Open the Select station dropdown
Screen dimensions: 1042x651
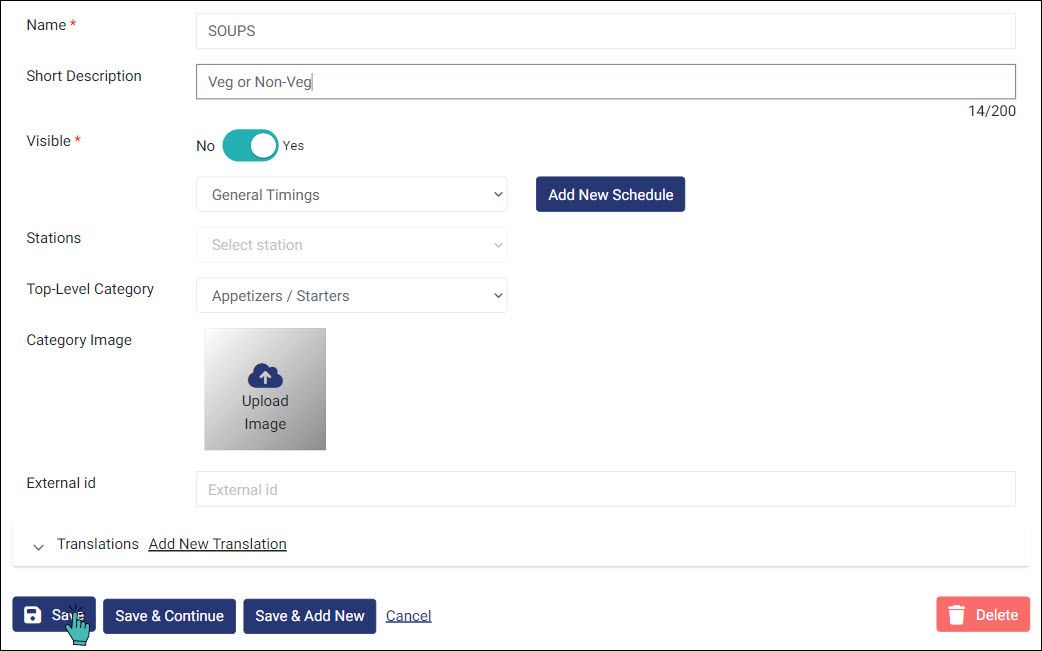click(x=352, y=245)
